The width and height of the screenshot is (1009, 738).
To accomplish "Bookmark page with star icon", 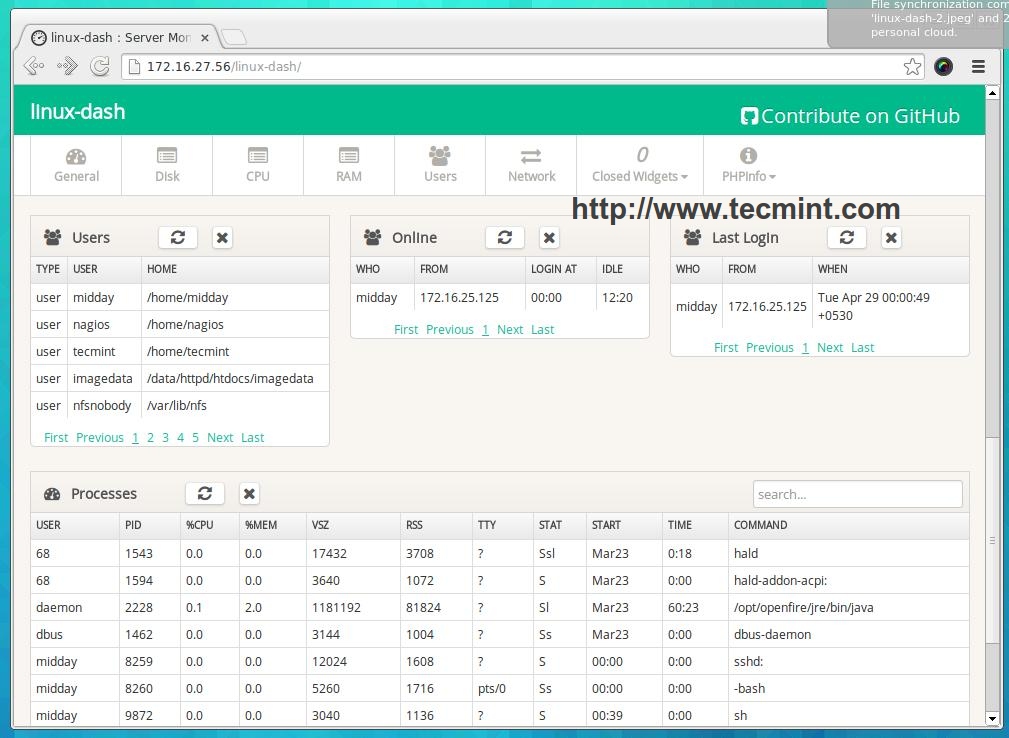I will pyautogui.click(x=912, y=67).
